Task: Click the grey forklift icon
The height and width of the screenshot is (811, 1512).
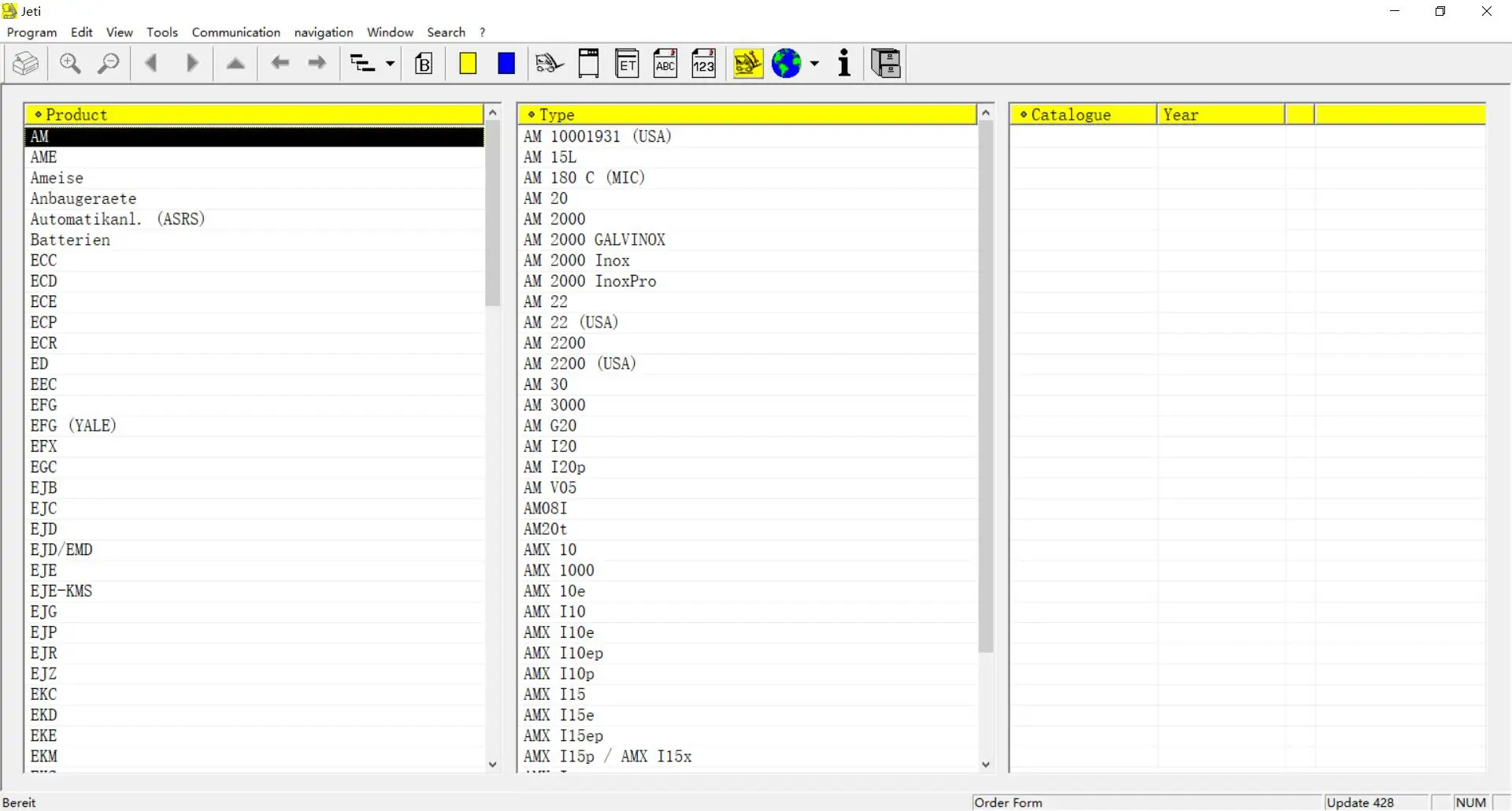Action: coord(550,63)
